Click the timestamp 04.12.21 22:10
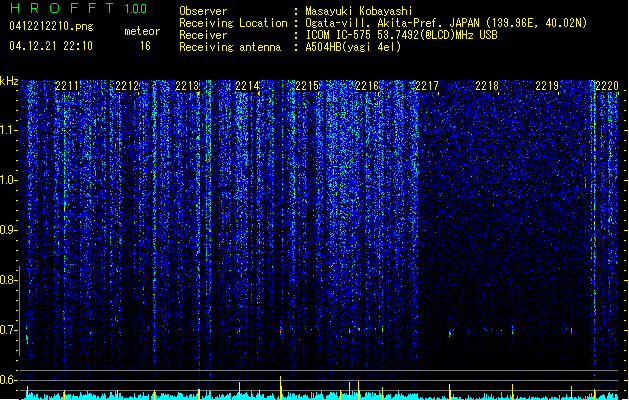The height and width of the screenshot is (400, 629). click(x=51, y=46)
